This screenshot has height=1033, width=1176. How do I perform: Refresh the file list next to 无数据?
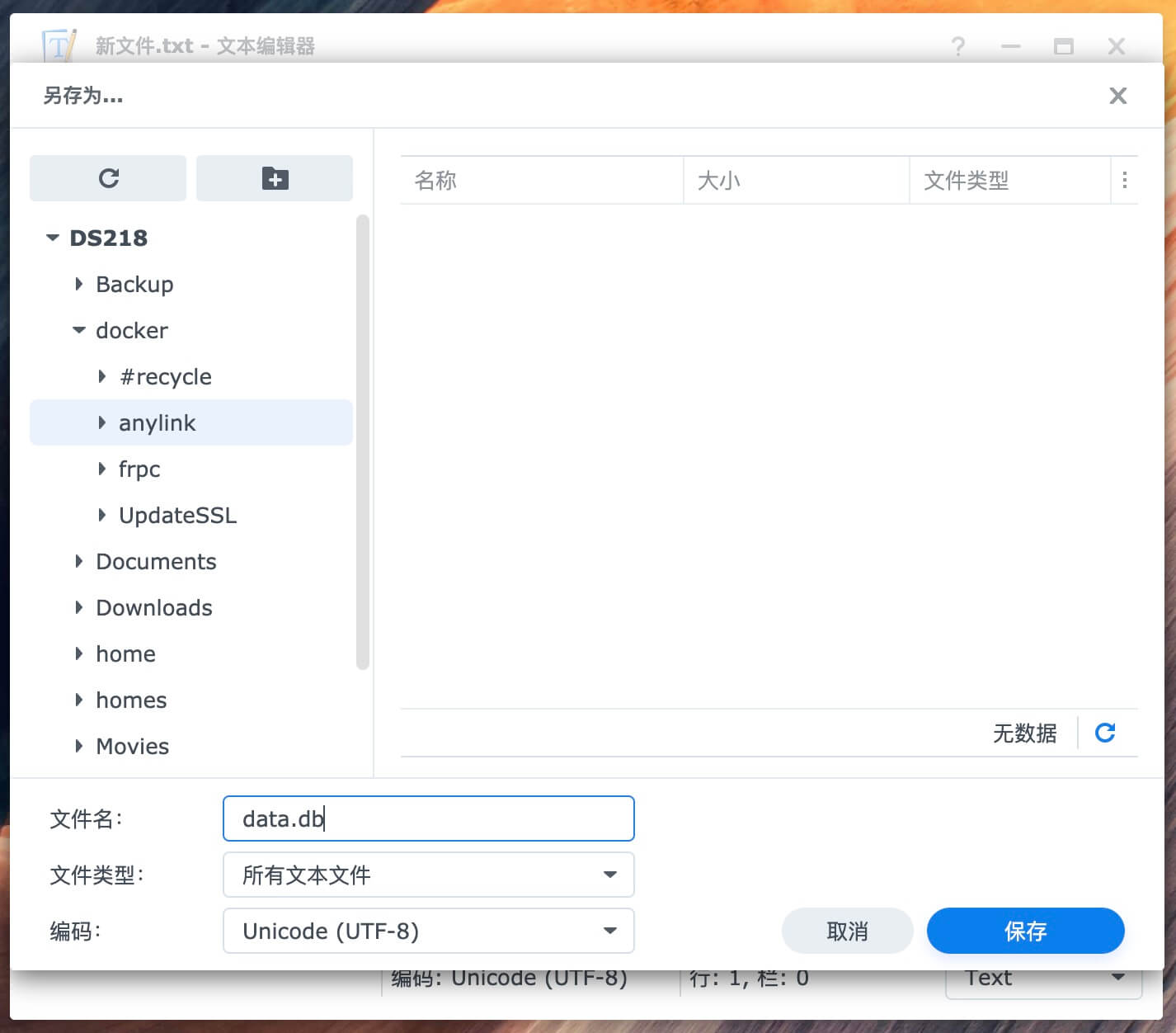coord(1105,733)
